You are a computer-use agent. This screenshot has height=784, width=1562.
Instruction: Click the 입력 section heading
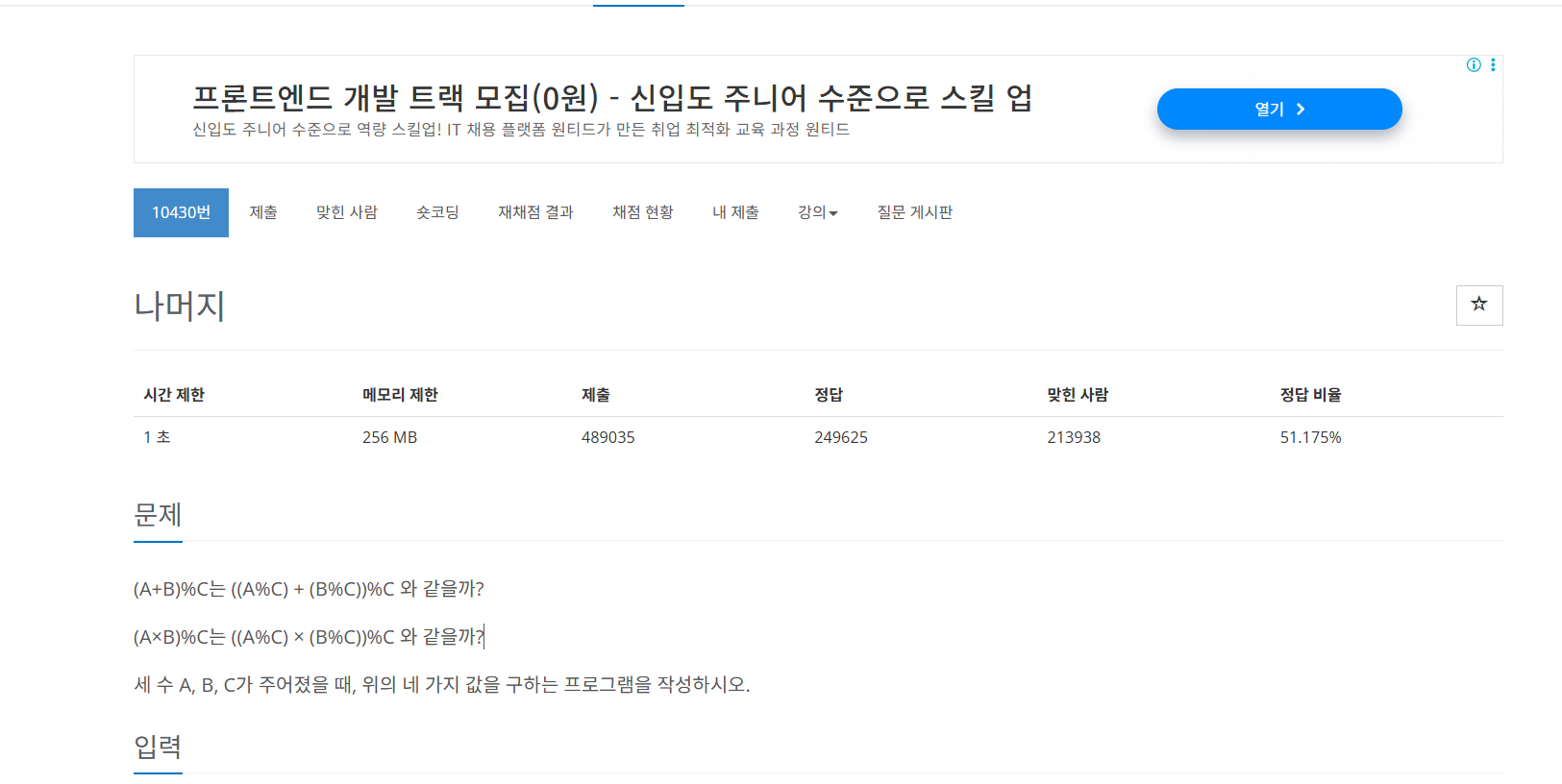point(158,747)
